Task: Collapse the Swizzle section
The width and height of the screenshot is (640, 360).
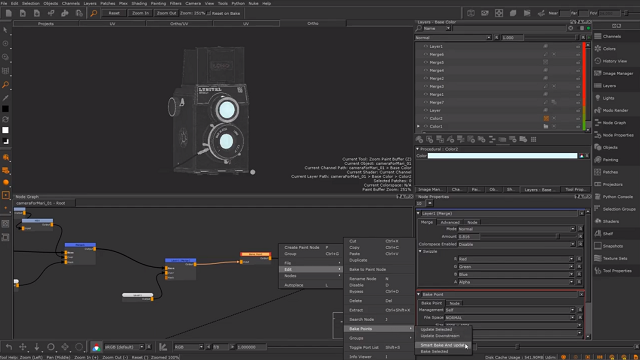Action: coord(420,251)
